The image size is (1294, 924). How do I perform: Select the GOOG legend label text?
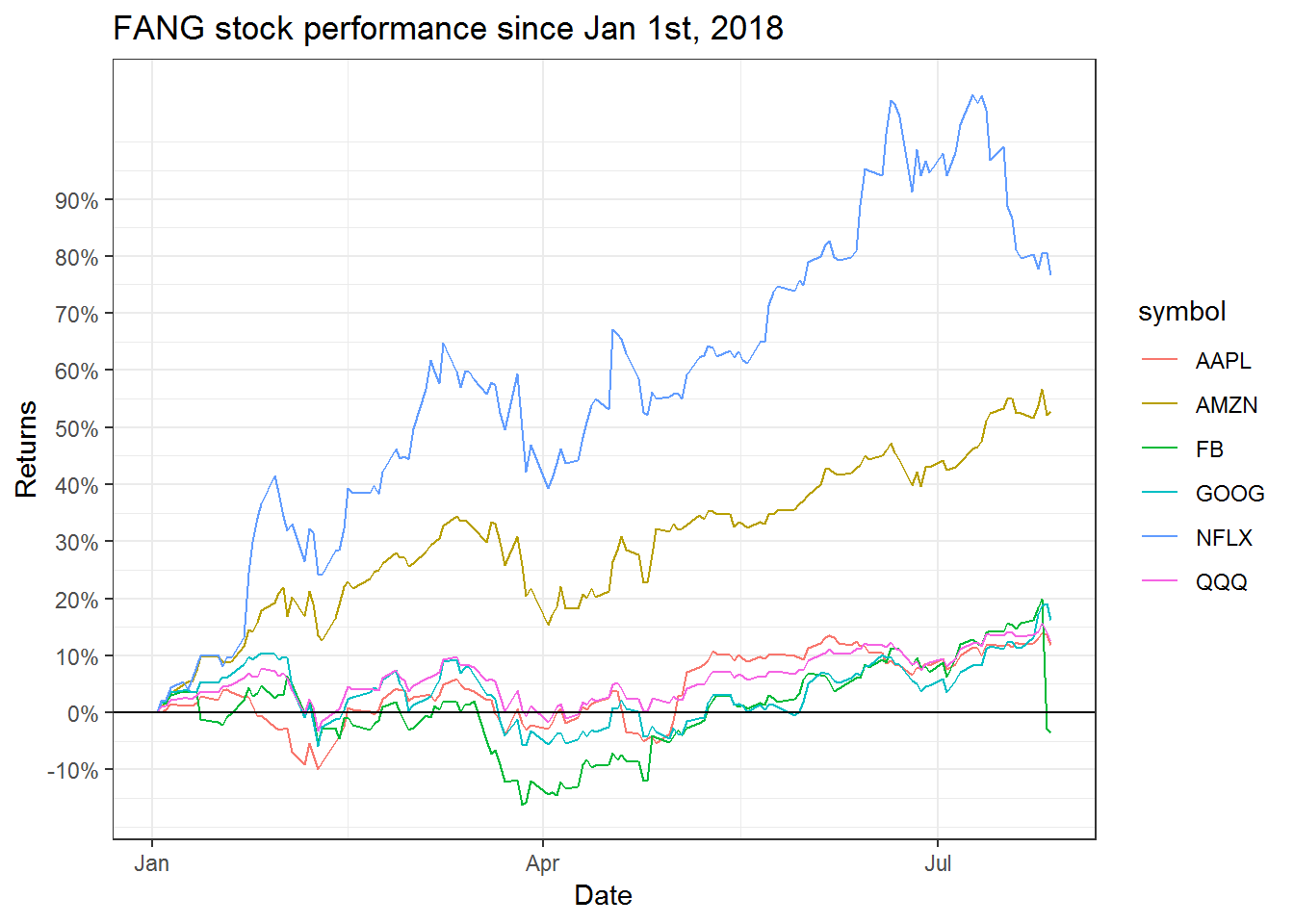[x=1229, y=494]
